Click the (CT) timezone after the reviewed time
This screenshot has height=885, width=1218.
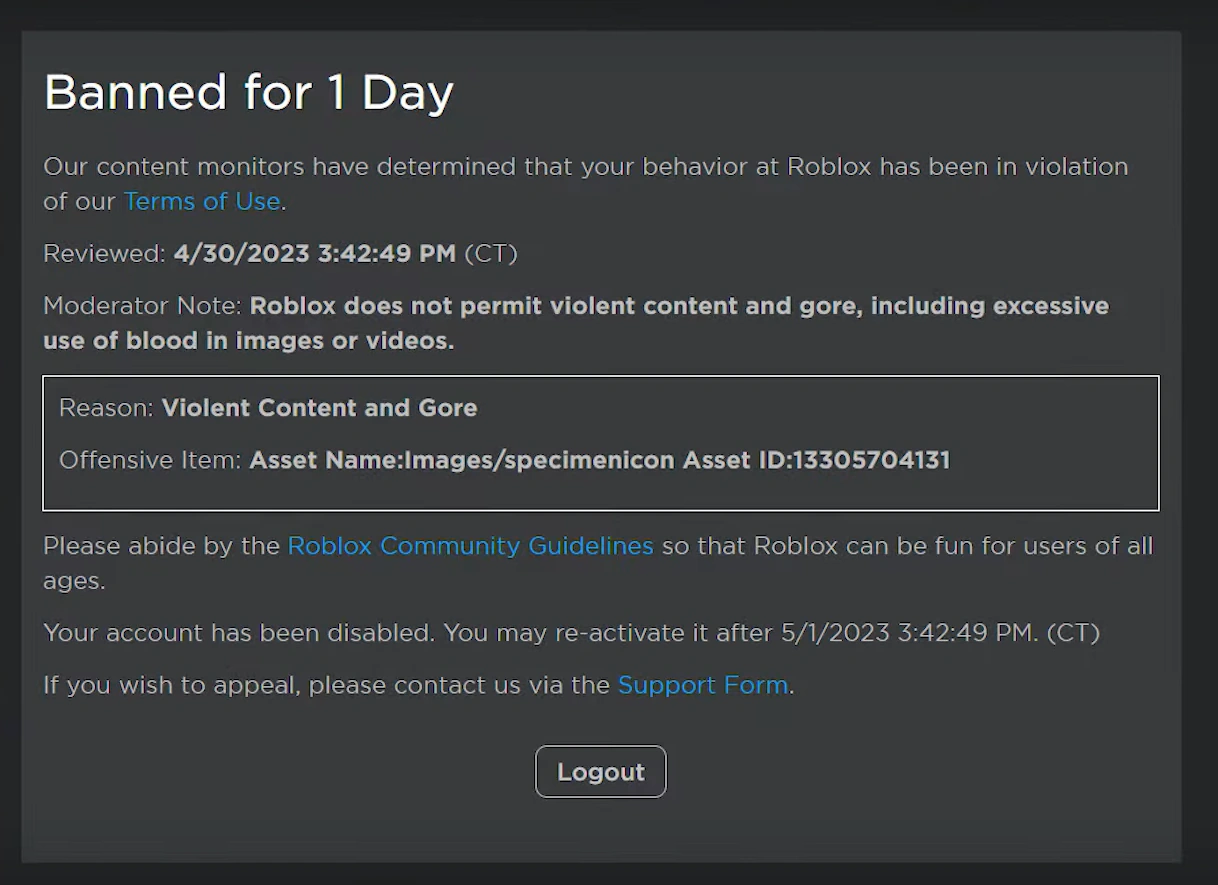490,254
